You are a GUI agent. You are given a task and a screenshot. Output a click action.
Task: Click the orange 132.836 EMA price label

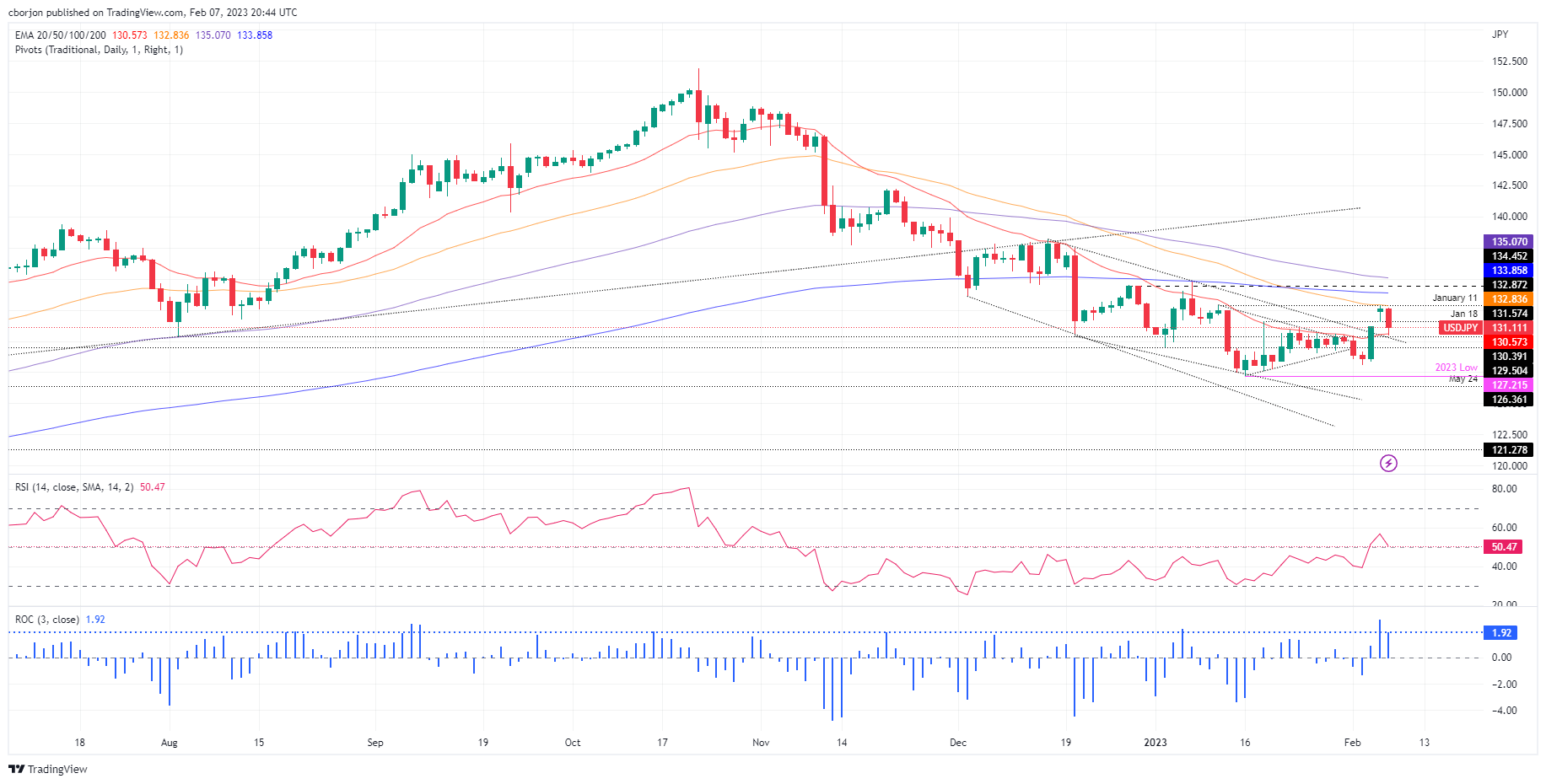coord(1509,299)
